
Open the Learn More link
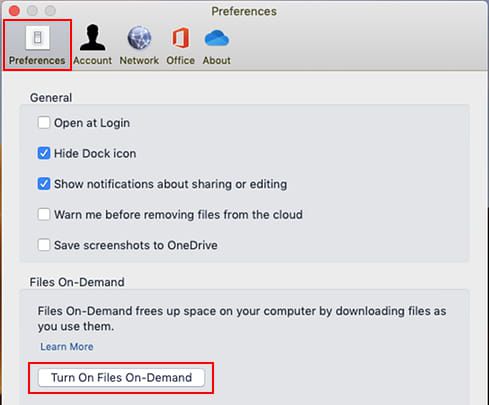(67, 347)
